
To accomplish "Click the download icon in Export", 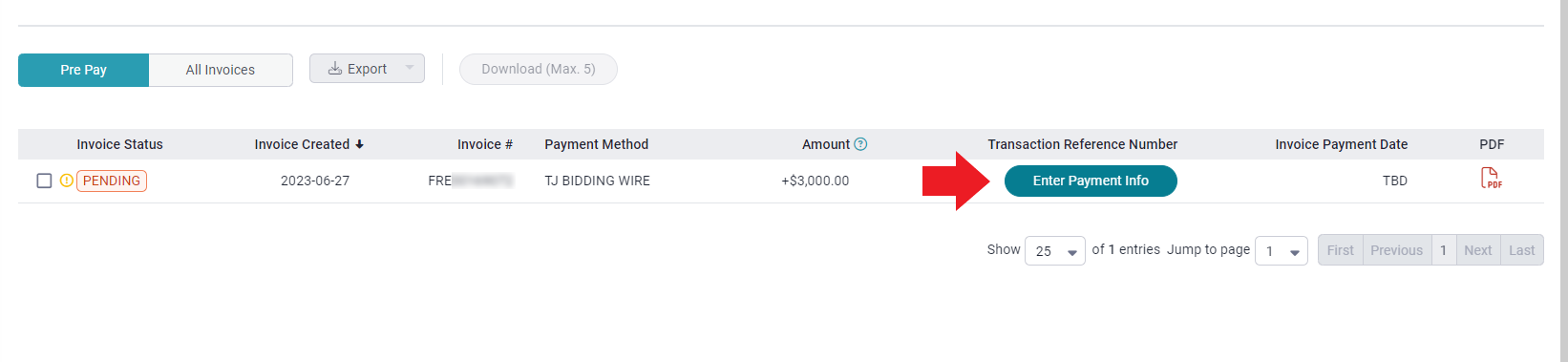I will [x=335, y=69].
